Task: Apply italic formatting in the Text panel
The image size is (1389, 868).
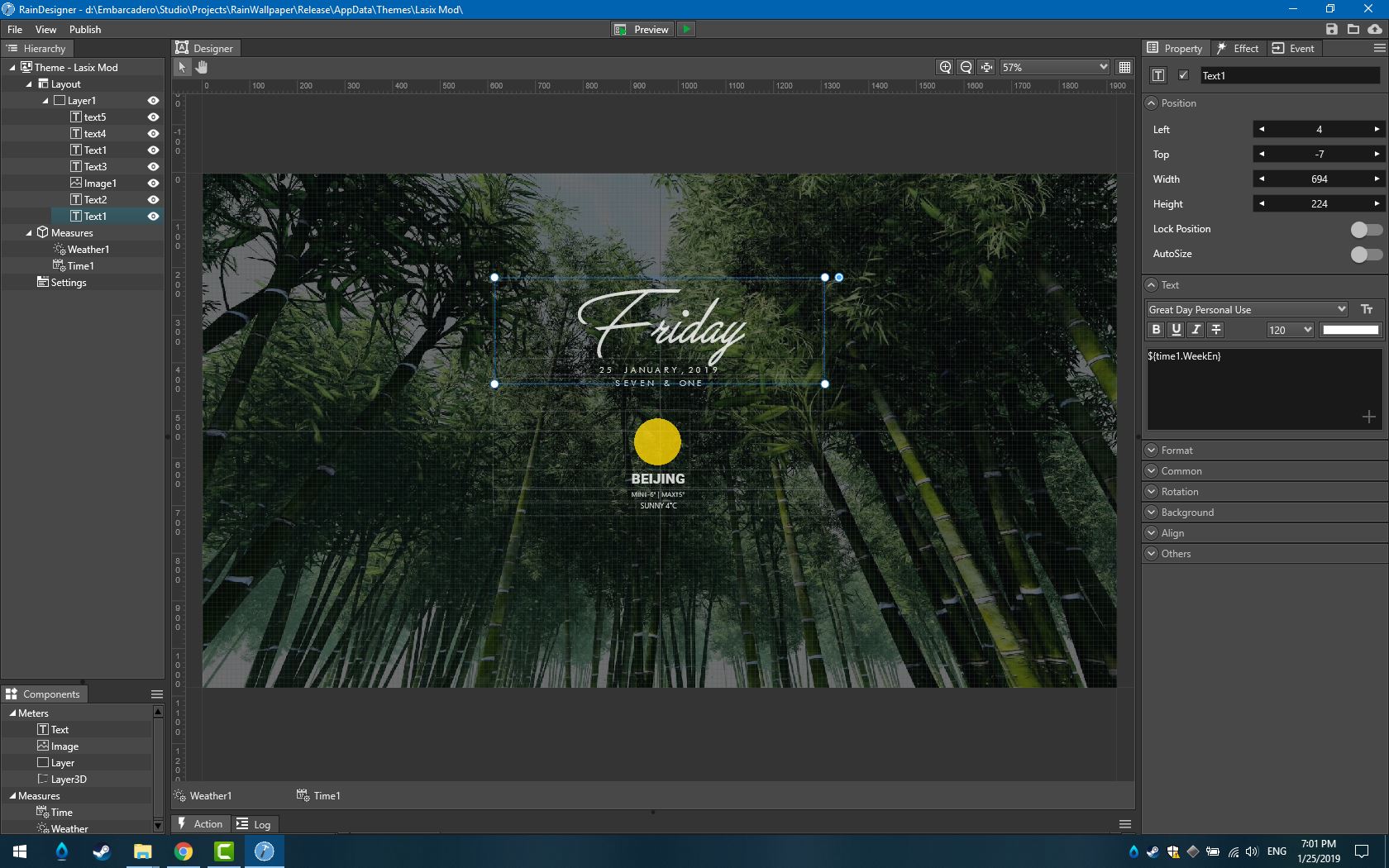Action: [x=1196, y=329]
